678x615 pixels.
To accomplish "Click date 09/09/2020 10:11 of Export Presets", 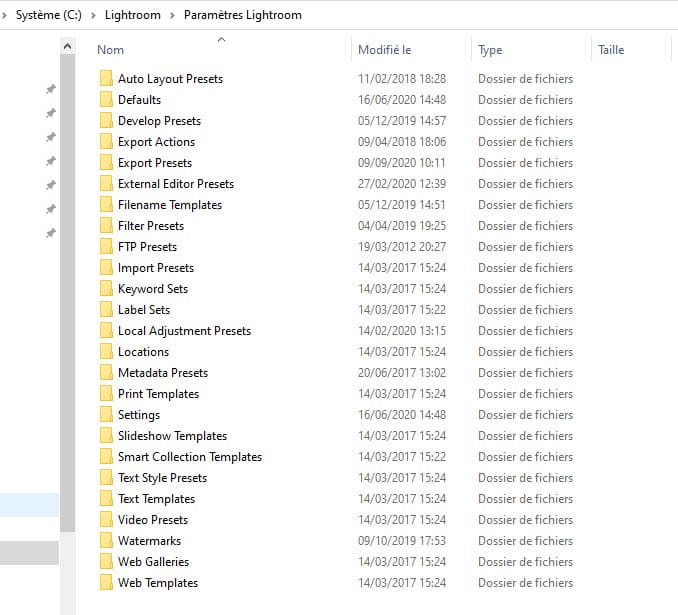I will pos(402,163).
